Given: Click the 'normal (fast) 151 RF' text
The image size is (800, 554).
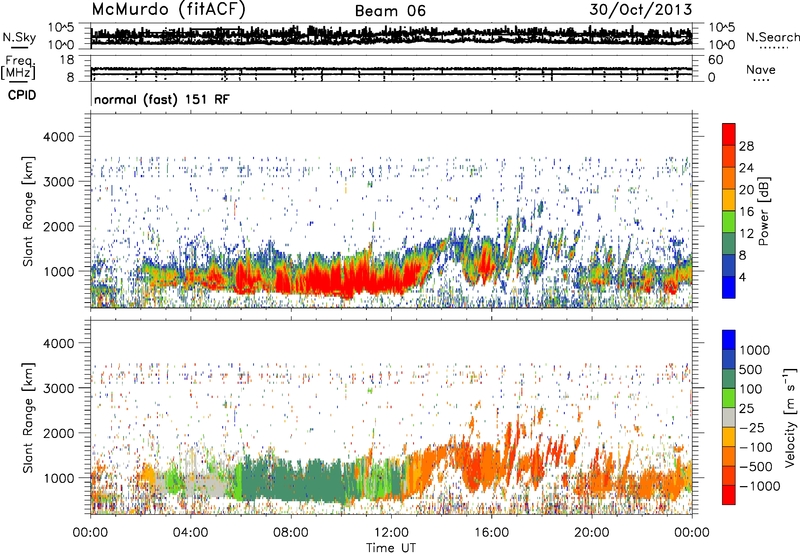Looking at the screenshot, I should [x=162, y=99].
